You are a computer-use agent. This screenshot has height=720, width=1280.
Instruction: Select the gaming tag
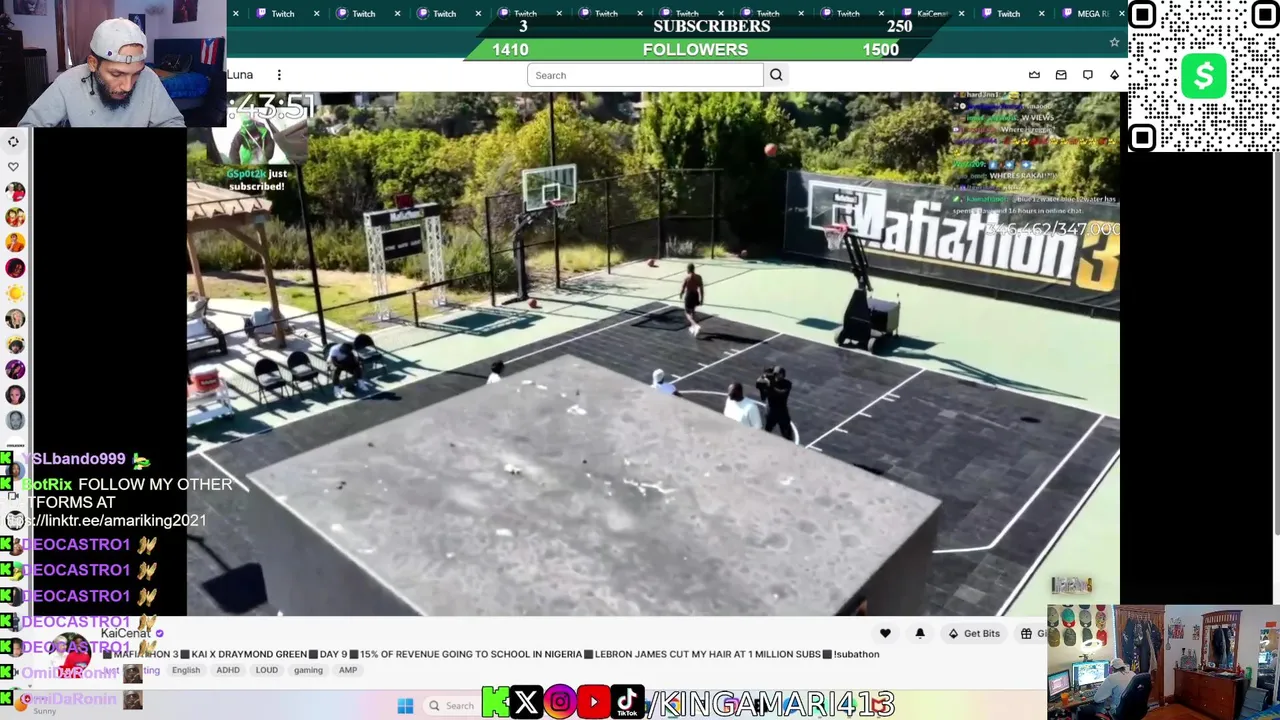[x=308, y=670]
